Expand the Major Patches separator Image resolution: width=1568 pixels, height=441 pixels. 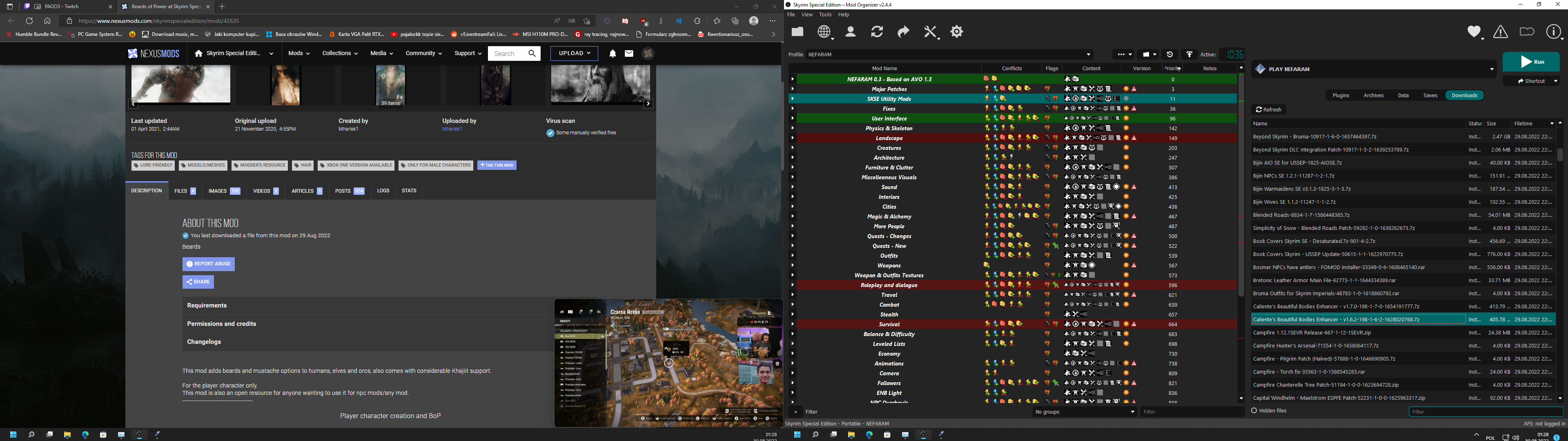point(793,89)
